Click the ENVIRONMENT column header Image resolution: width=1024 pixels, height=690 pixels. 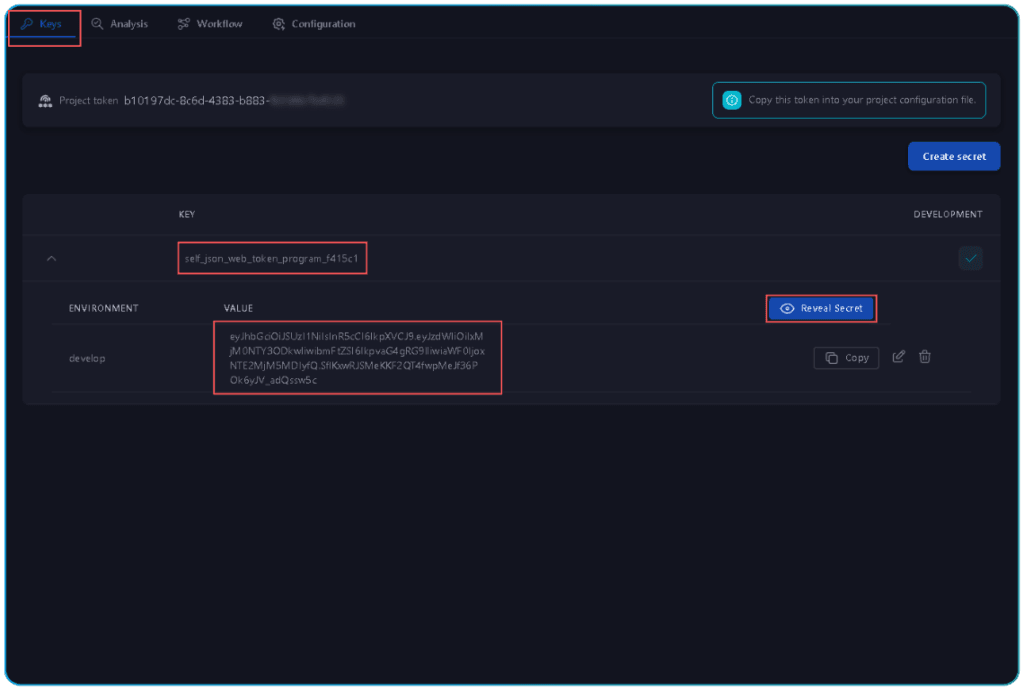(103, 309)
